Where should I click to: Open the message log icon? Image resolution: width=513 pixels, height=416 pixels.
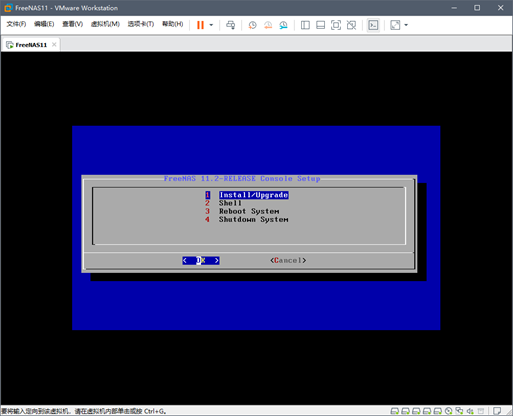point(497,411)
